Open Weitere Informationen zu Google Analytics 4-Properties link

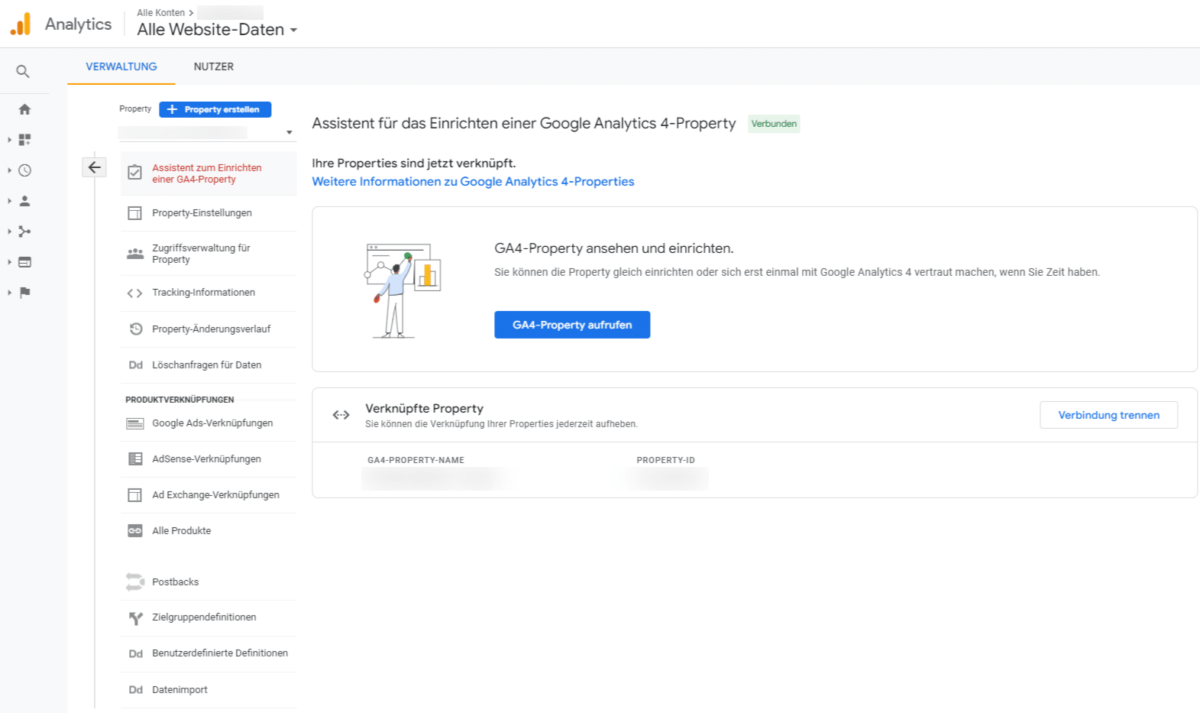tap(473, 182)
